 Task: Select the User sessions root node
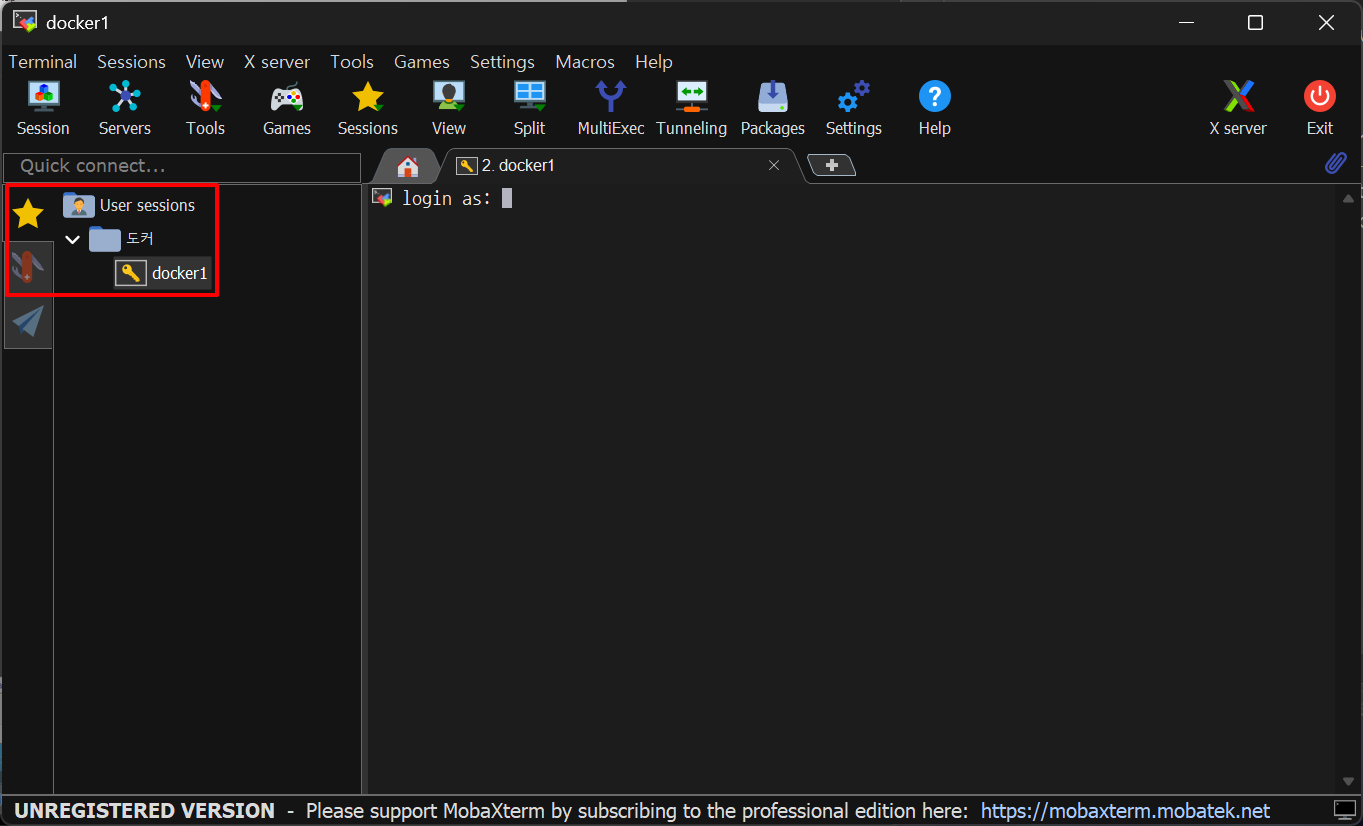coord(129,205)
